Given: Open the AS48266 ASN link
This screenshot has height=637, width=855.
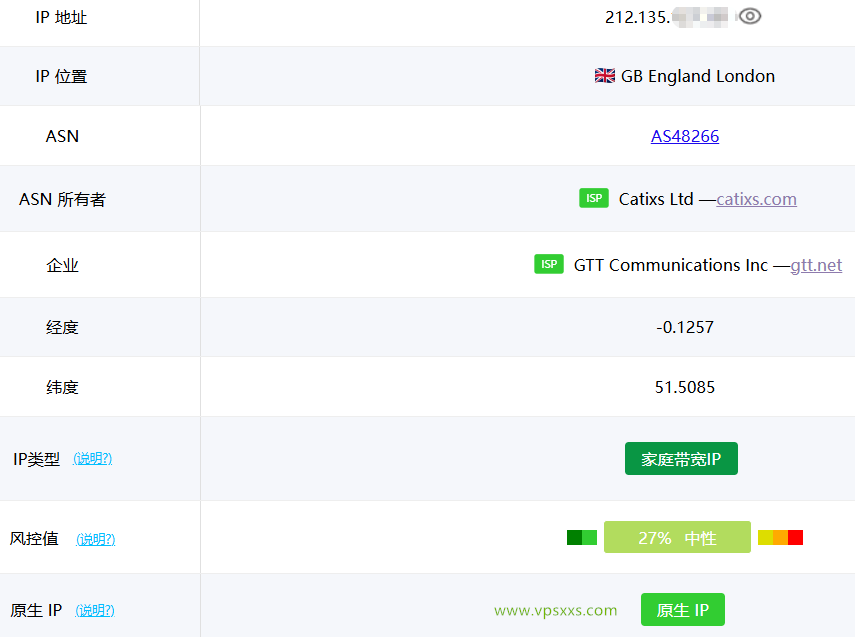Looking at the screenshot, I should click(x=685, y=136).
